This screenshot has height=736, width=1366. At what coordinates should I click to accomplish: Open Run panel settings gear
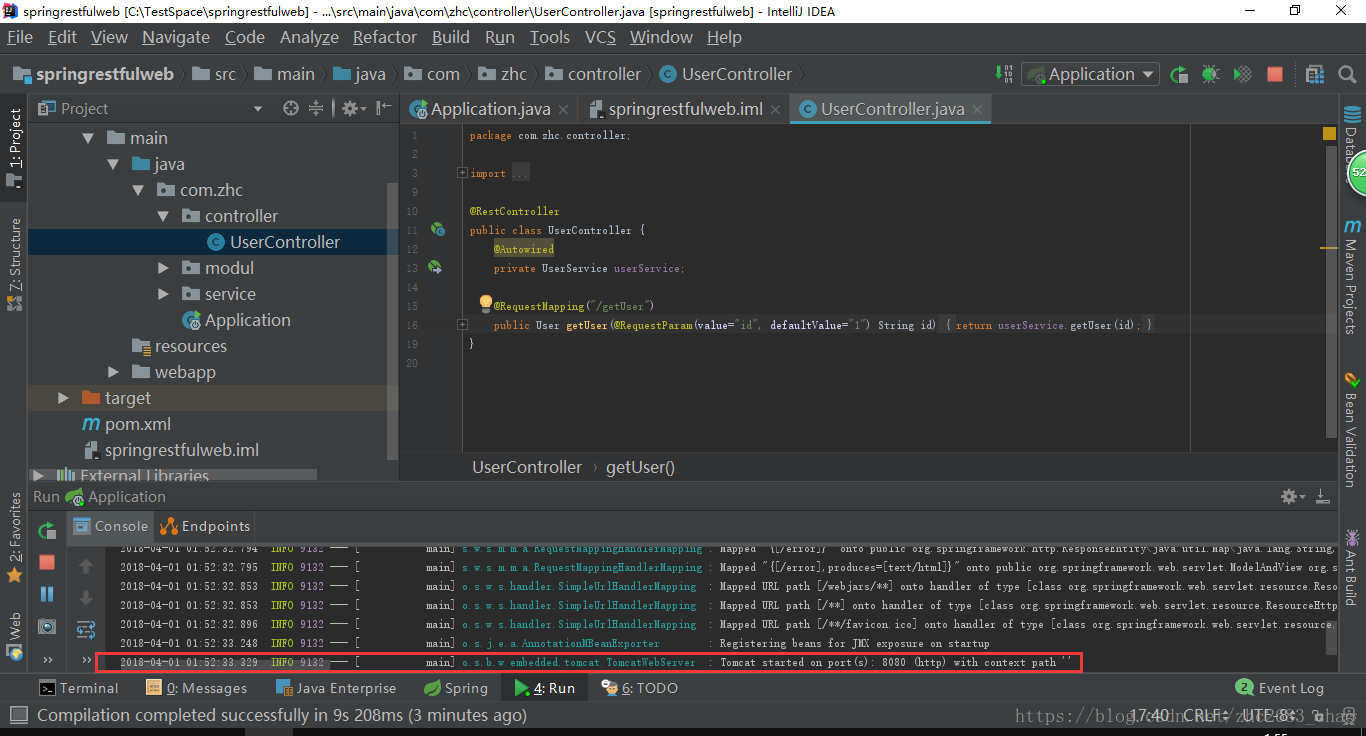(x=1293, y=496)
